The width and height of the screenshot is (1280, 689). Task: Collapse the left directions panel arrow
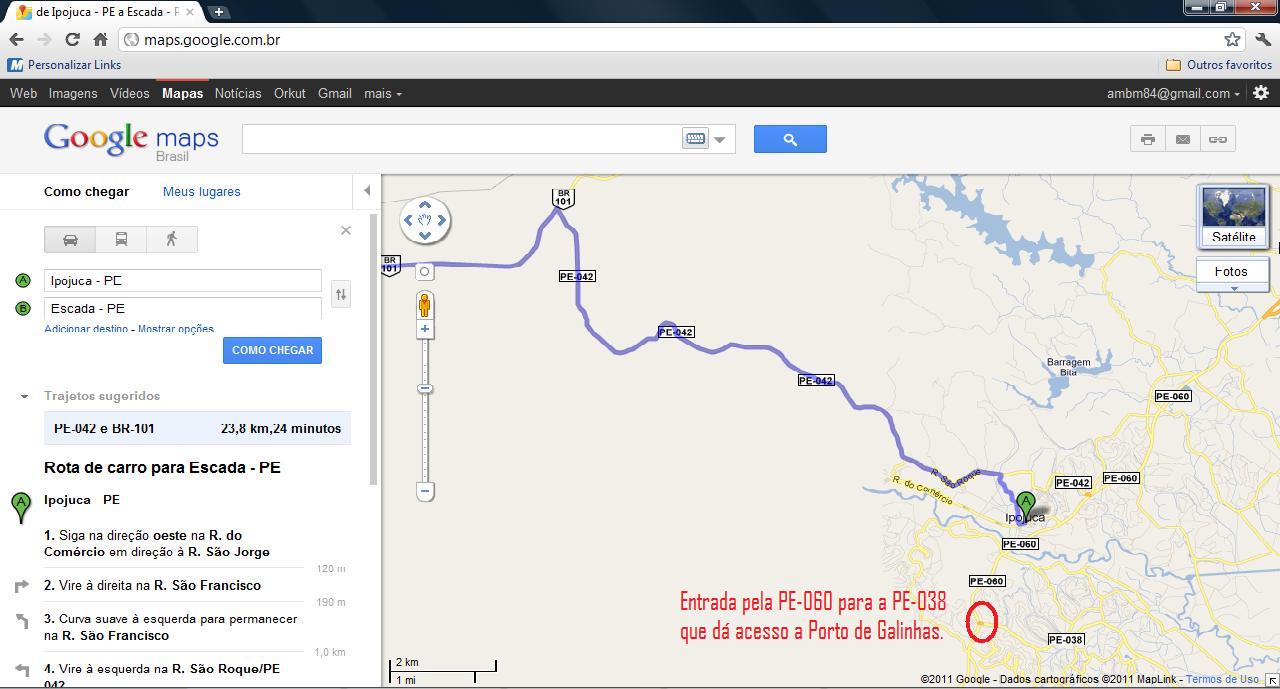(367, 190)
